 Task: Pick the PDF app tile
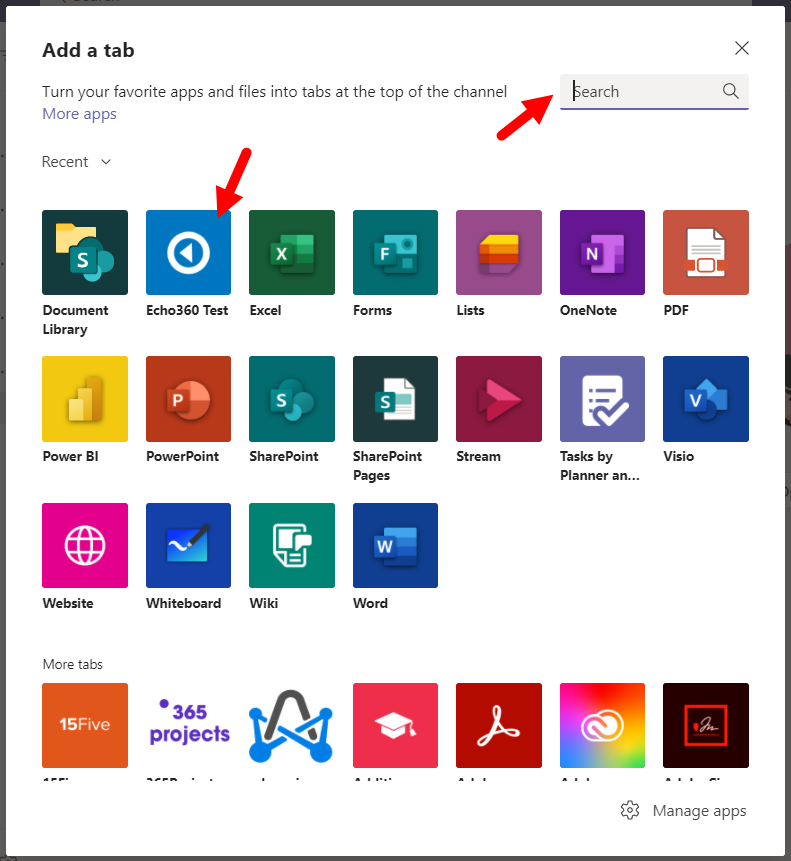[x=705, y=252]
